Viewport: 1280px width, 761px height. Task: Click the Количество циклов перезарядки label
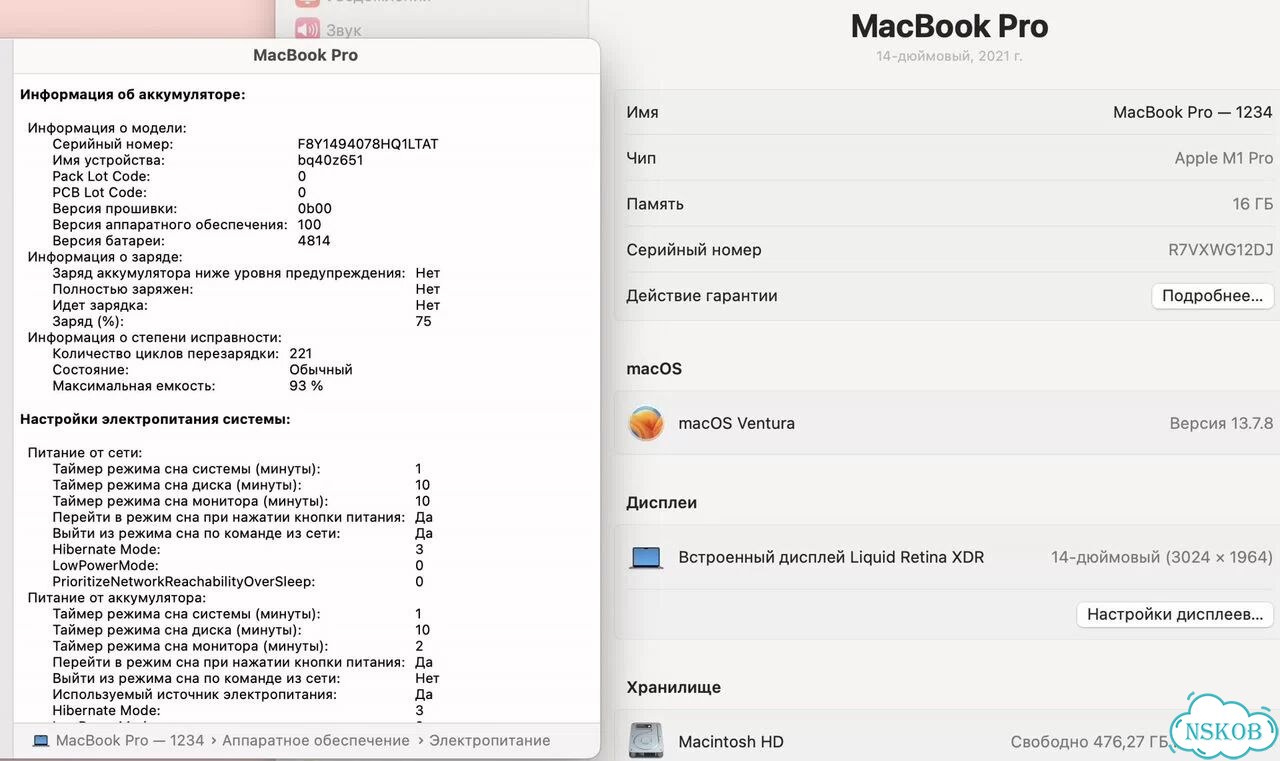(165, 354)
